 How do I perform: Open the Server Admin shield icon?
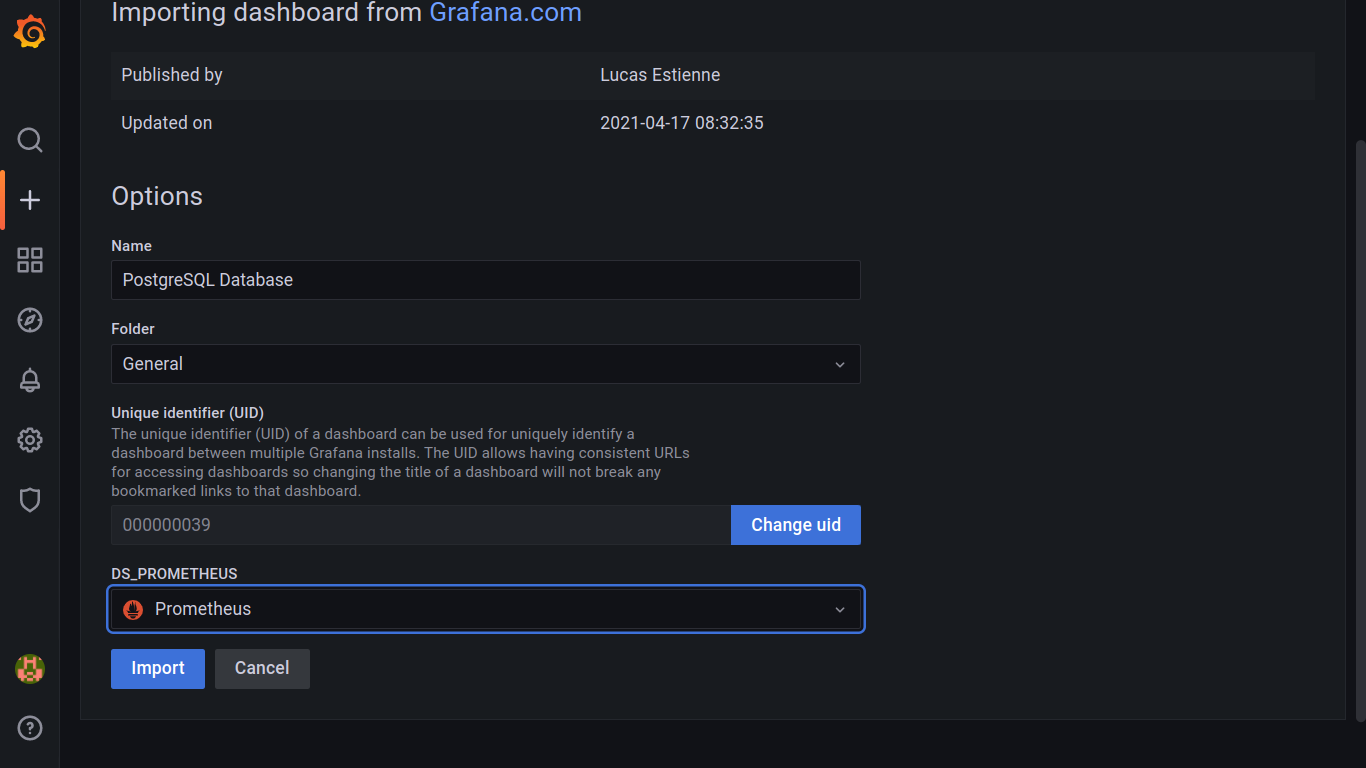tap(30, 500)
